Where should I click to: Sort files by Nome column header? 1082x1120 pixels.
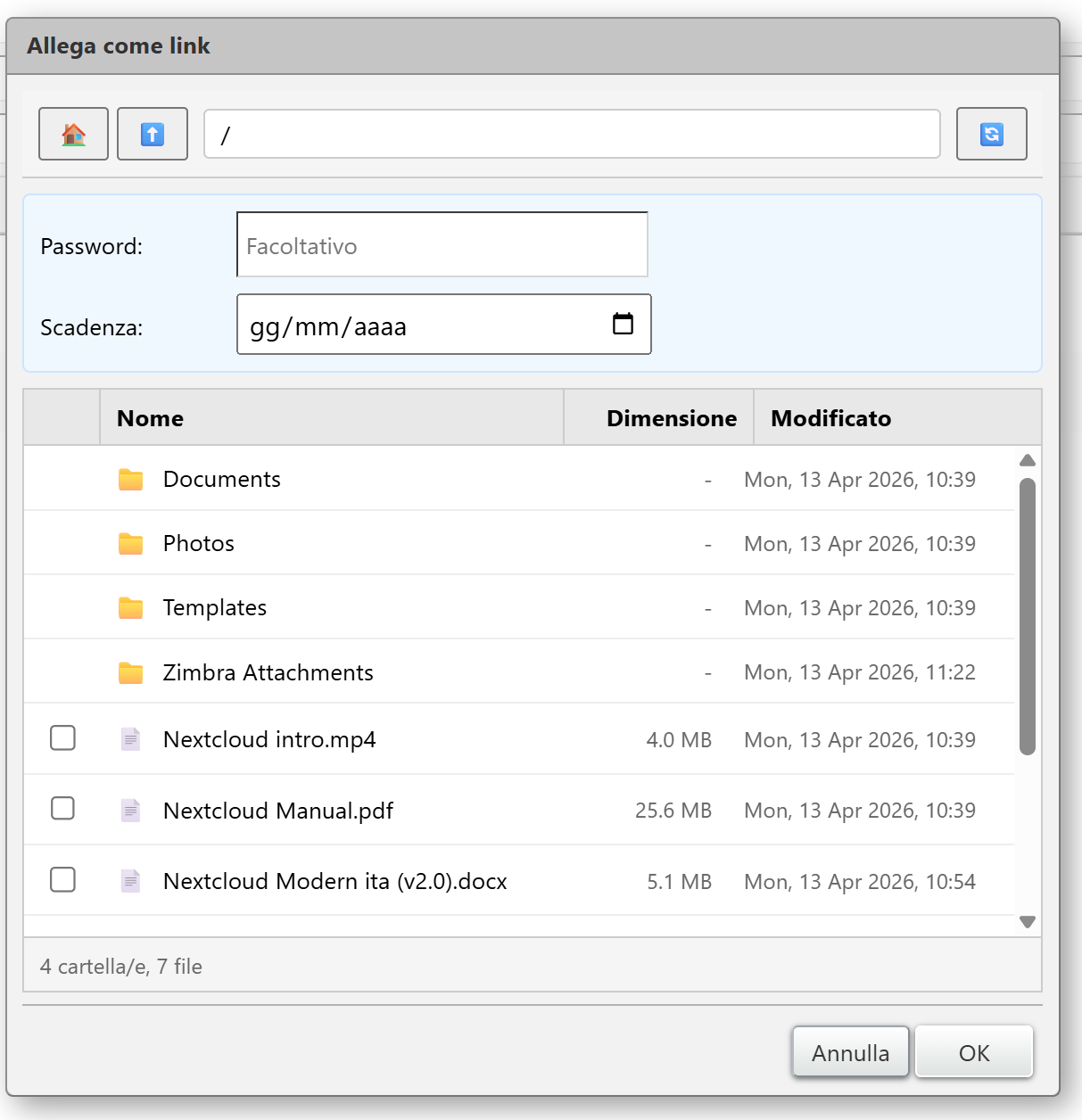151,418
